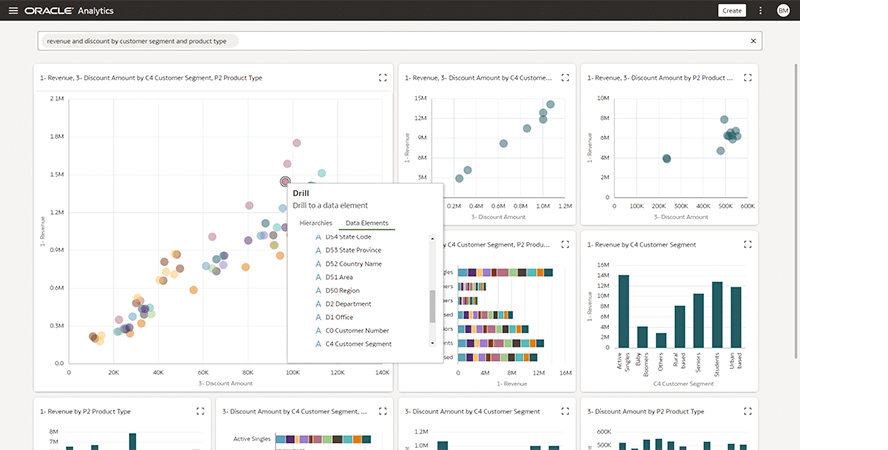Image resolution: width=888 pixels, height=450 pixels.
Task: Choose C4 Customer Segment in drill list
Action: 358,344
